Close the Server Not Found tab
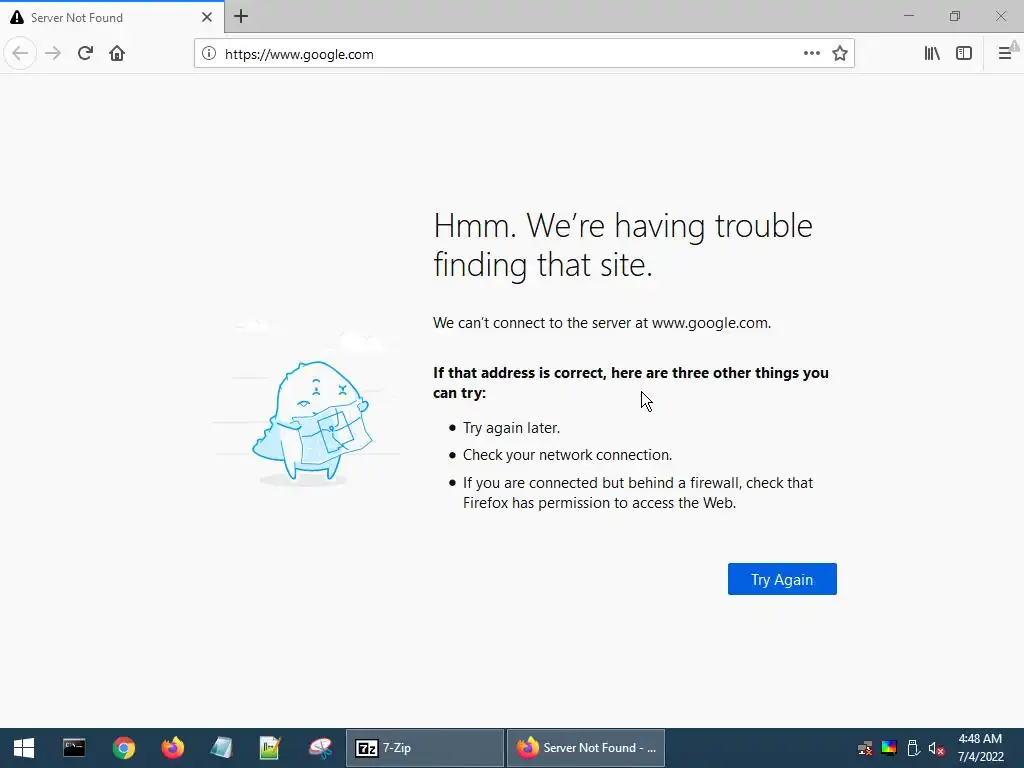The height and width of the screenshot is (768, 1024). (x=207, y=18)
